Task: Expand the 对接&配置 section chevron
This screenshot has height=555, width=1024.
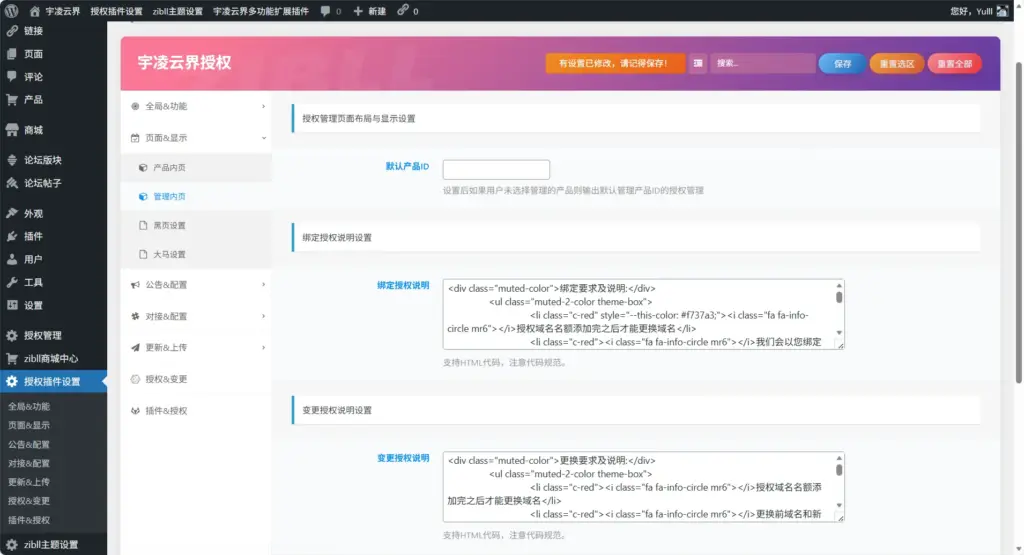Action: point(263,316)
